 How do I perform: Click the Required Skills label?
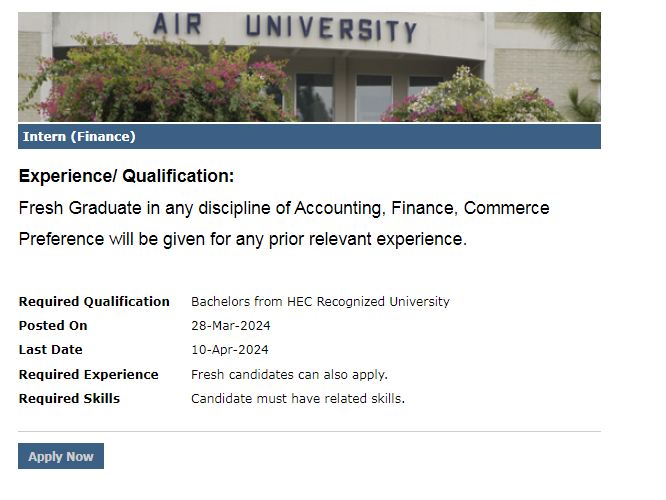tap(69, 398)
